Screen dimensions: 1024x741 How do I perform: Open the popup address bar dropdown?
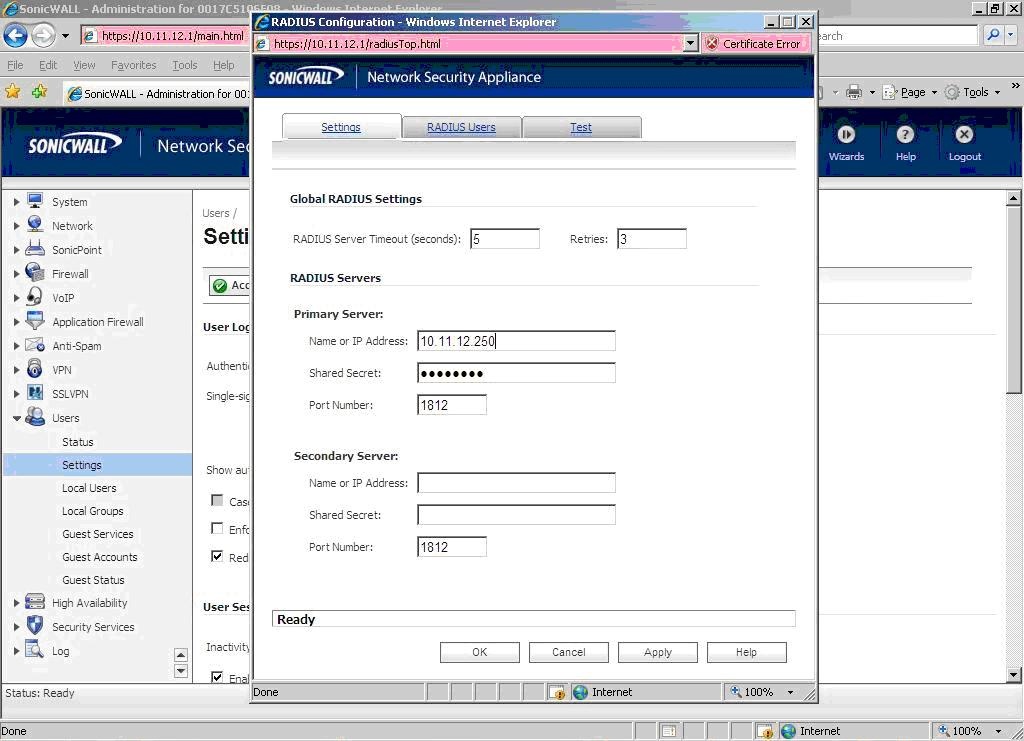click(x=690, y=44)
